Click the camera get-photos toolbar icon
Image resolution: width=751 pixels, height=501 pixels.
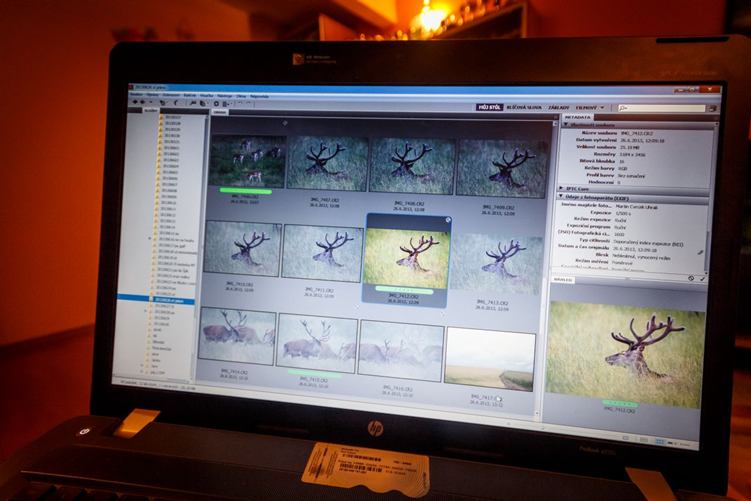click(x=193, y=102)
